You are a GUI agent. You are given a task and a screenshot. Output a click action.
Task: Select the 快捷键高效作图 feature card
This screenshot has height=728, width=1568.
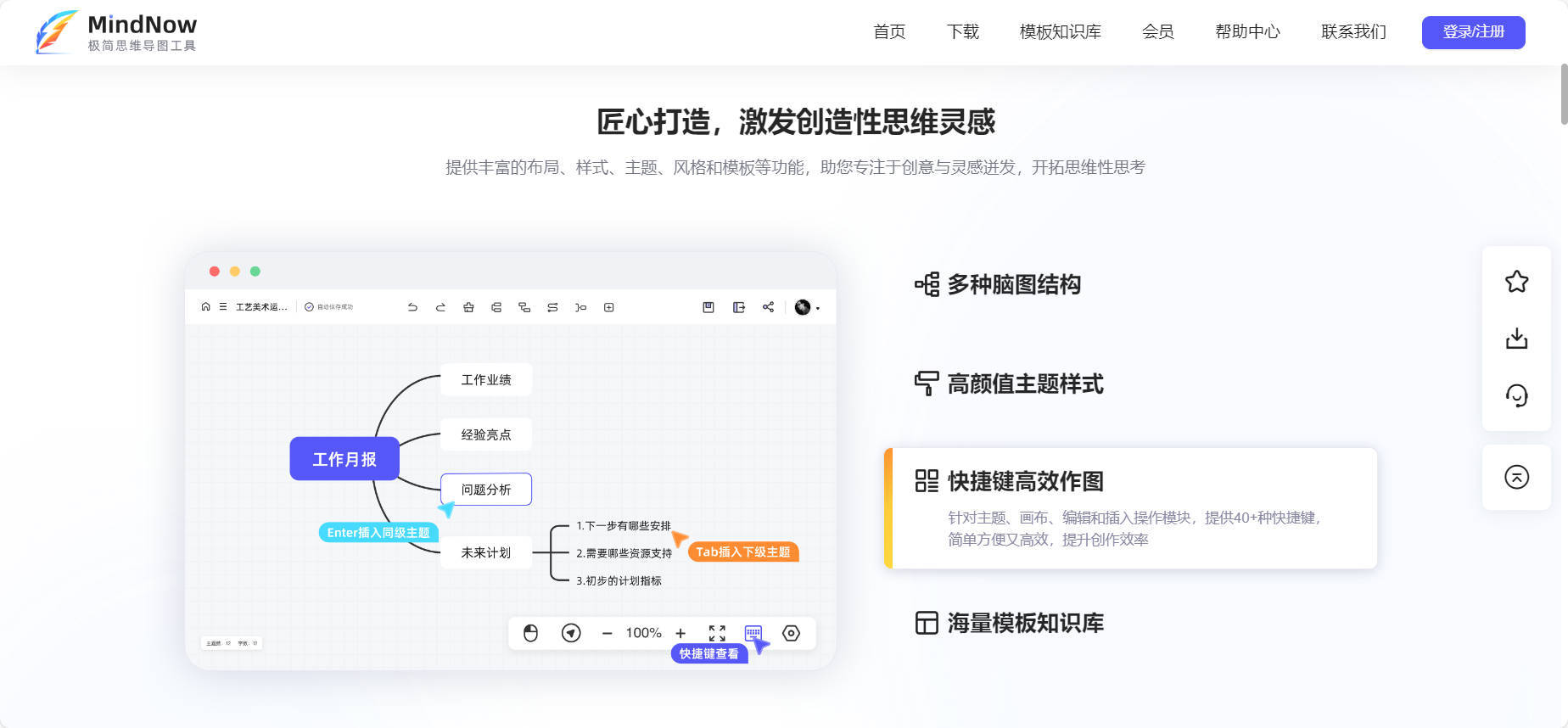(1130, 508)
